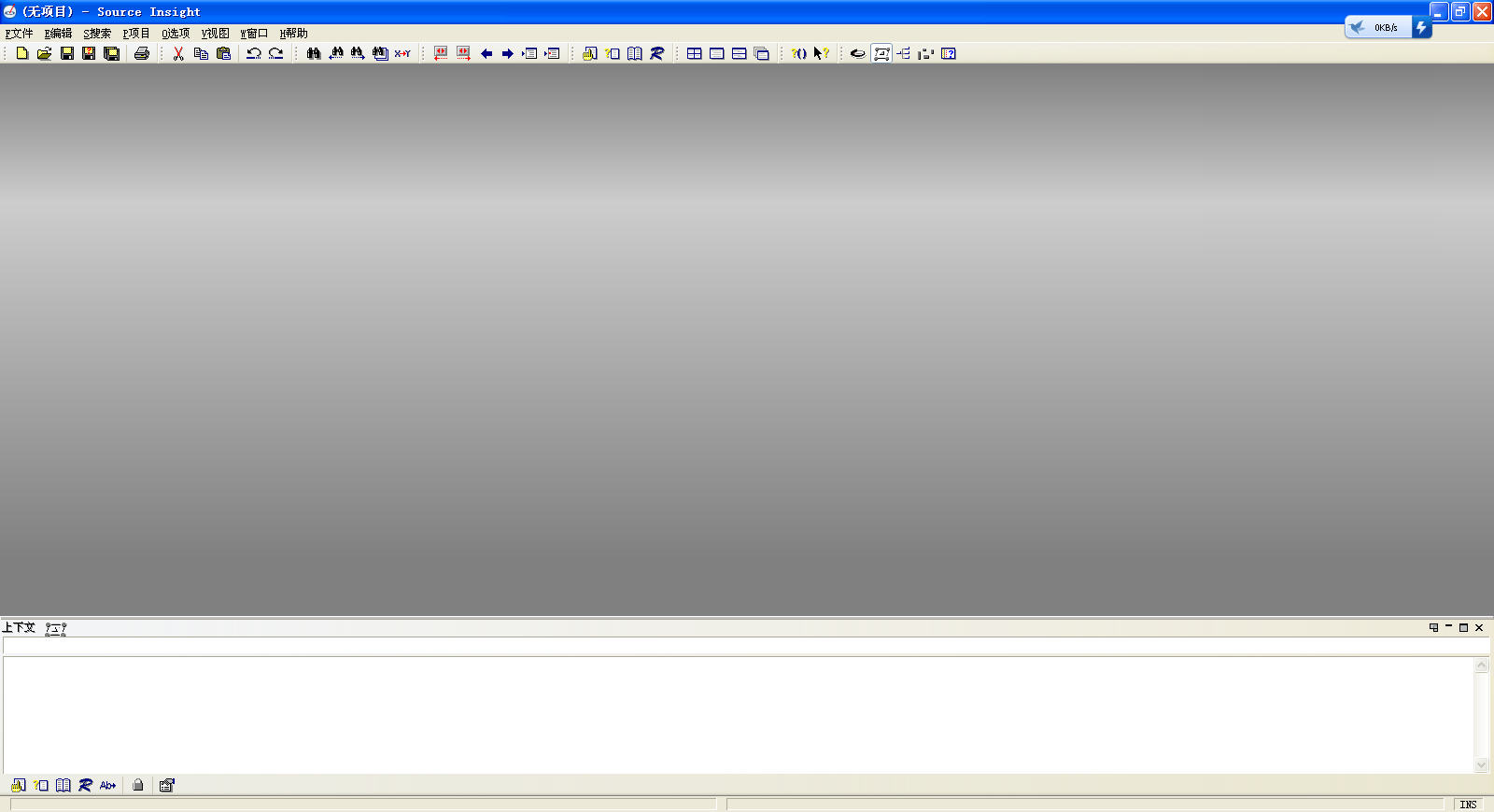
Task: Open the 搜索 (Search) menu
Action: pyautogui.click(x=97, y=34)
